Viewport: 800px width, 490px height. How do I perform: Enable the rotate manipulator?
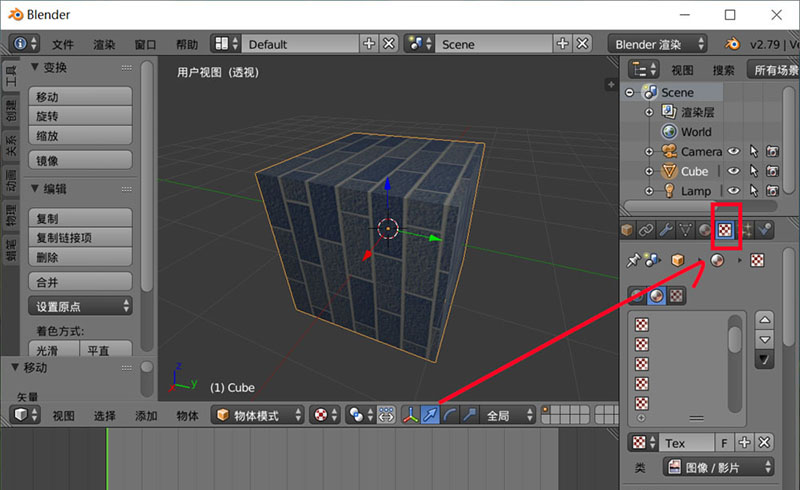(449, 415)
